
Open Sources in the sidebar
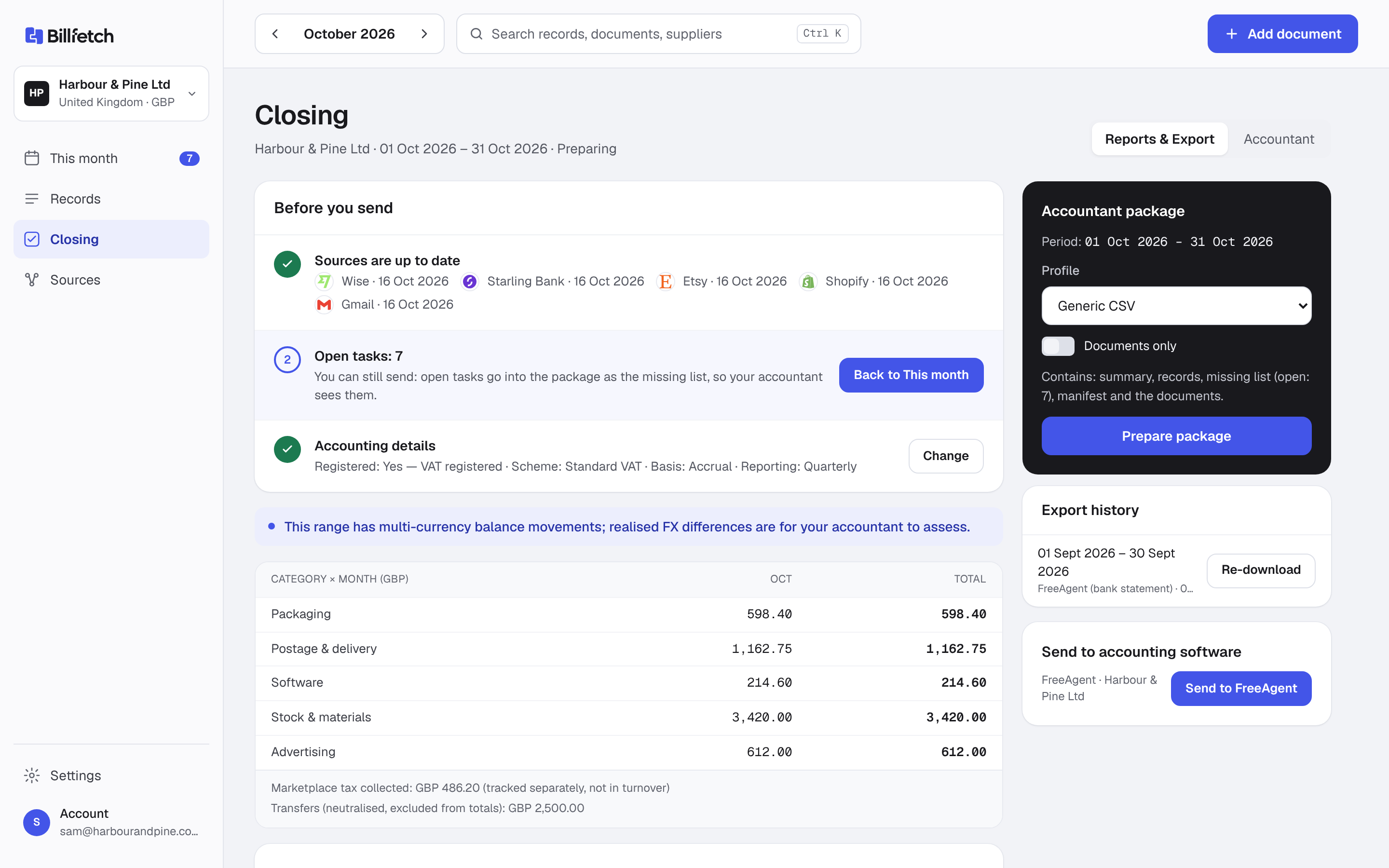[111, 280]
